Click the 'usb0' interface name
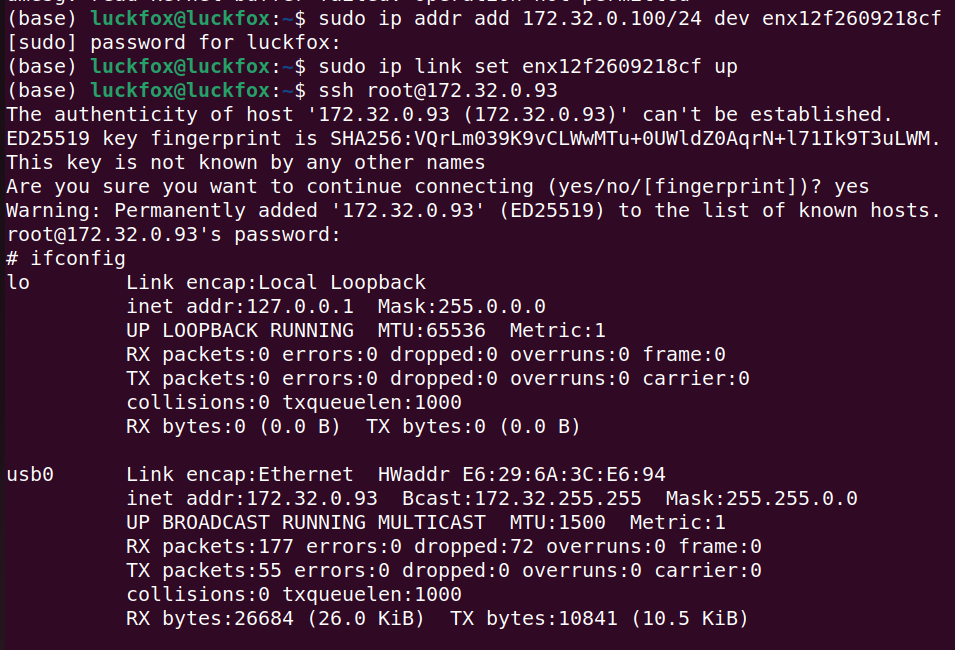The width and height of the screenshot is (955, 650). click(30, 474)
